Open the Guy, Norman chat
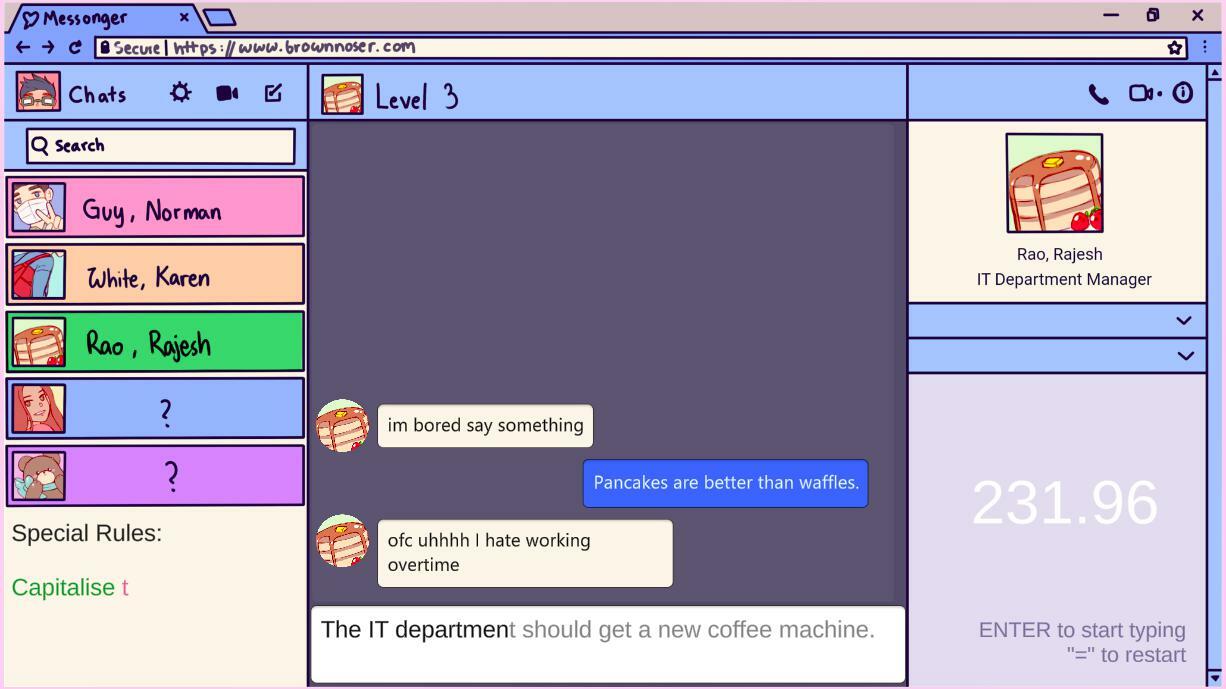The image size is (1226, 689). 155,208
